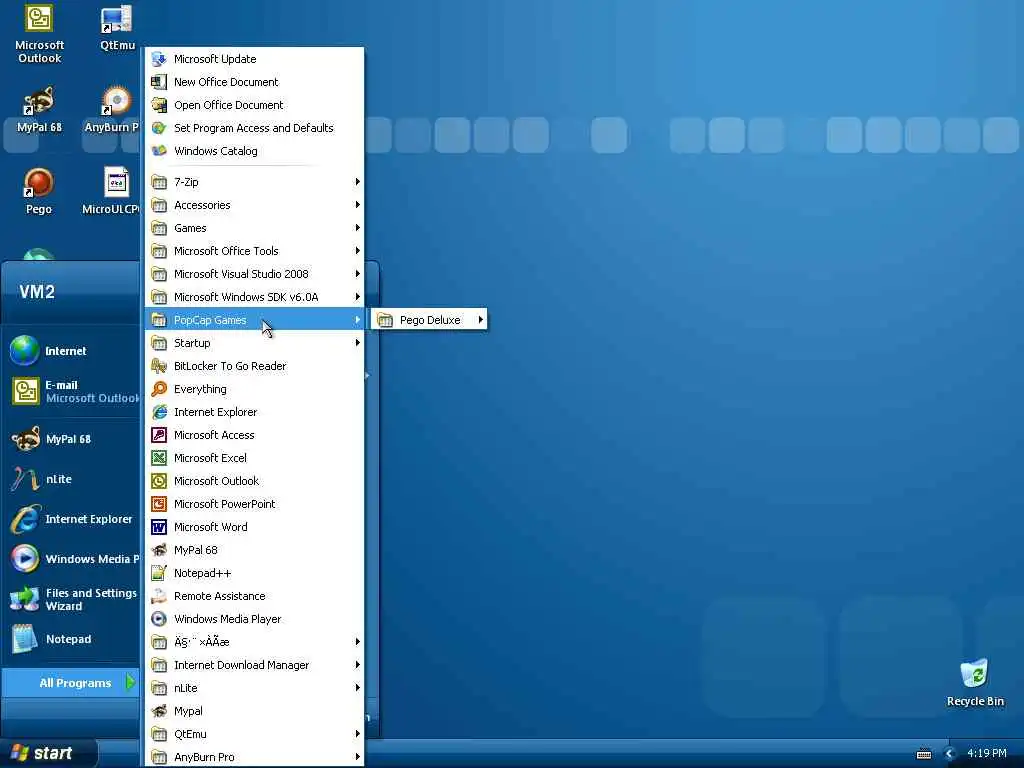Click Microsoft Access icon
Screen dimensions: 1024x768
(159, 435)
